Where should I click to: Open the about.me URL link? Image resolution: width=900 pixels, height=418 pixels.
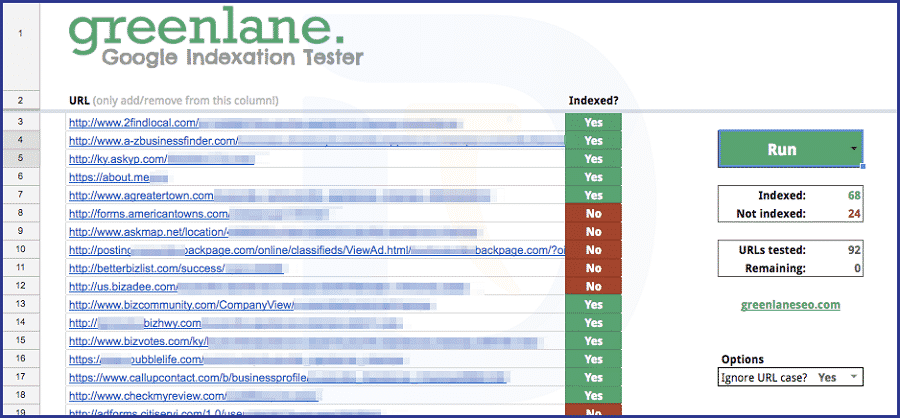coord(118,177)
